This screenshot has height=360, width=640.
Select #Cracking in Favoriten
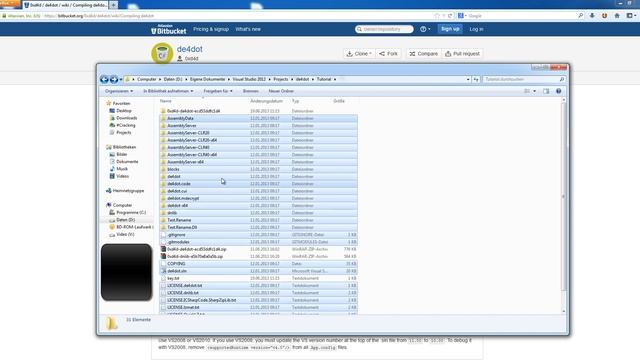pyautogui.click(x=126, y=125)
